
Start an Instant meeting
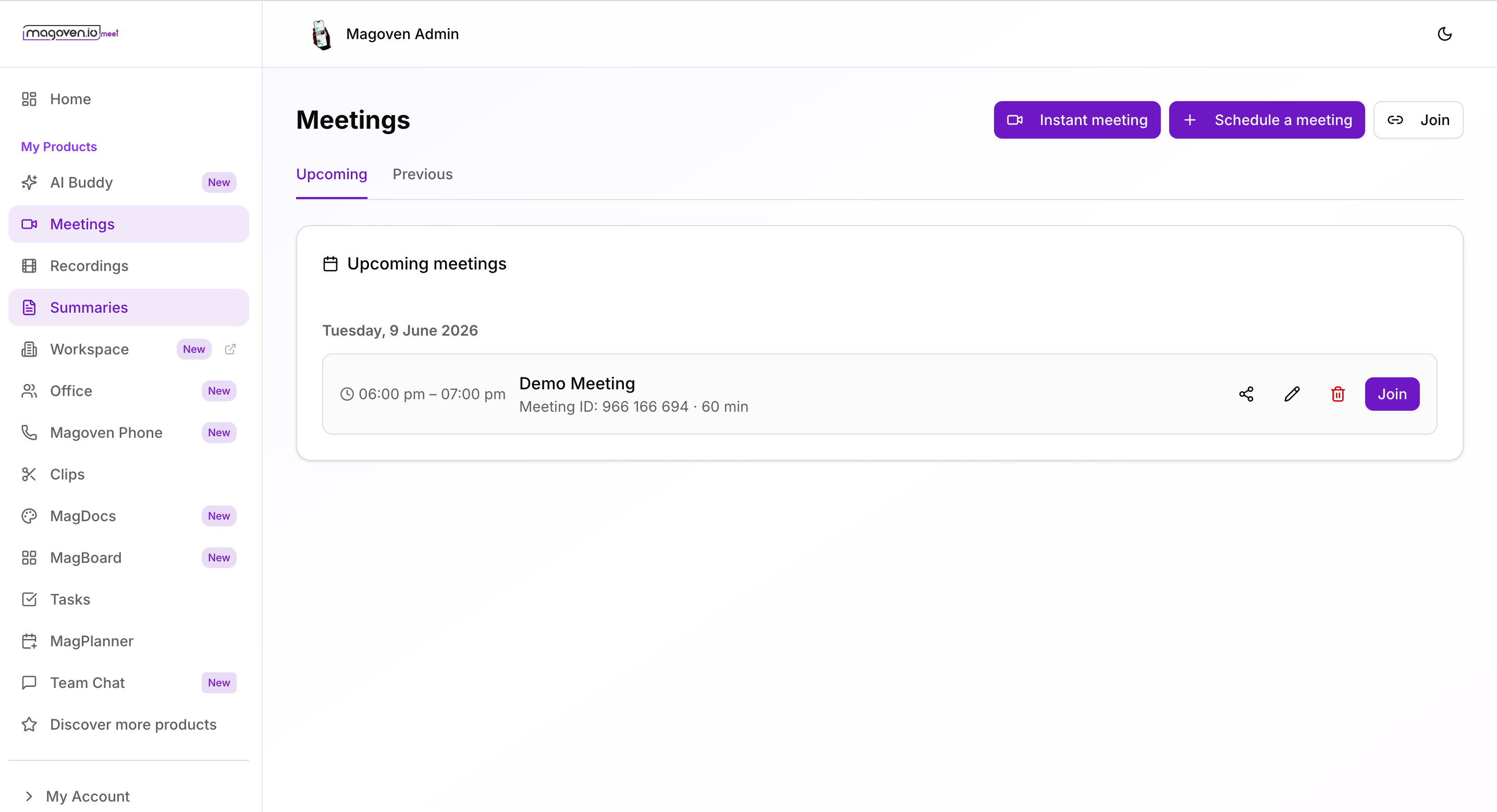pyautogui.click(x=1076, y=120)
